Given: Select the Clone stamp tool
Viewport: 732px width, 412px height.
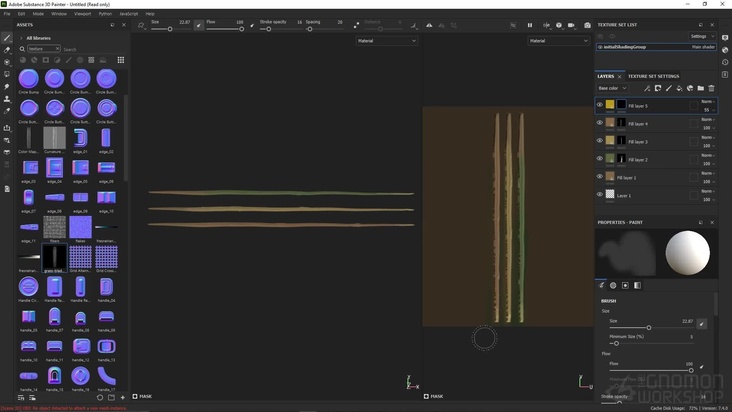Looking at the screenshot, I should click(x=7, y=99).
